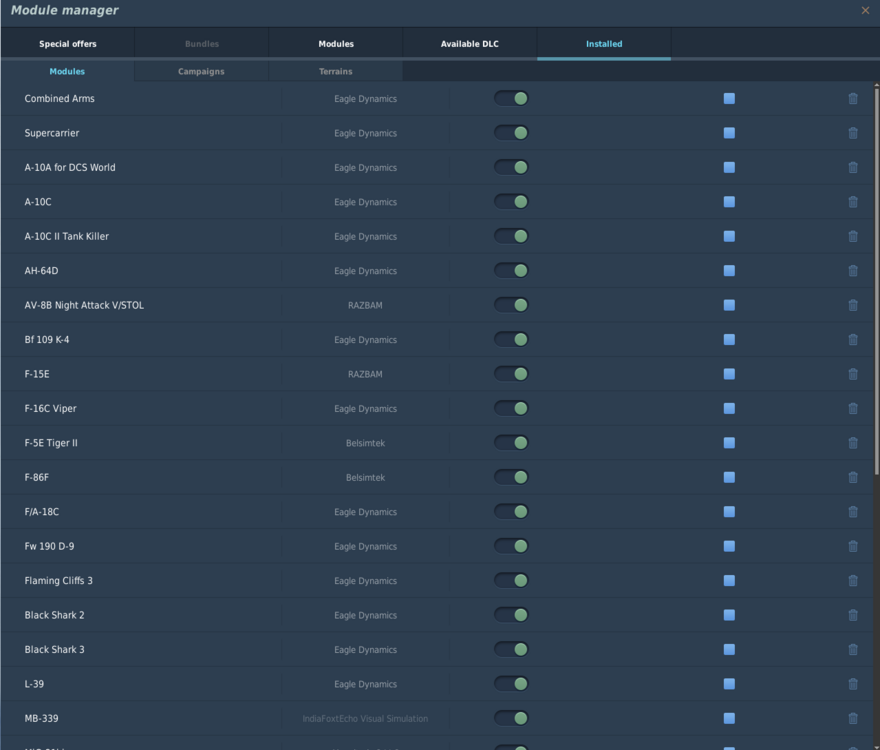
Task: Toggle the Black Shark 3 switch
Action: (x=511, y=650)
